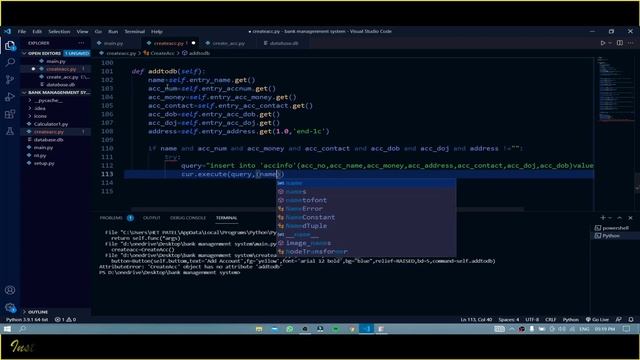The width and height of the screenshot is (640, 360).
Task: Open the Explorer view in activity bar
Action: click(x=10, y=45)
